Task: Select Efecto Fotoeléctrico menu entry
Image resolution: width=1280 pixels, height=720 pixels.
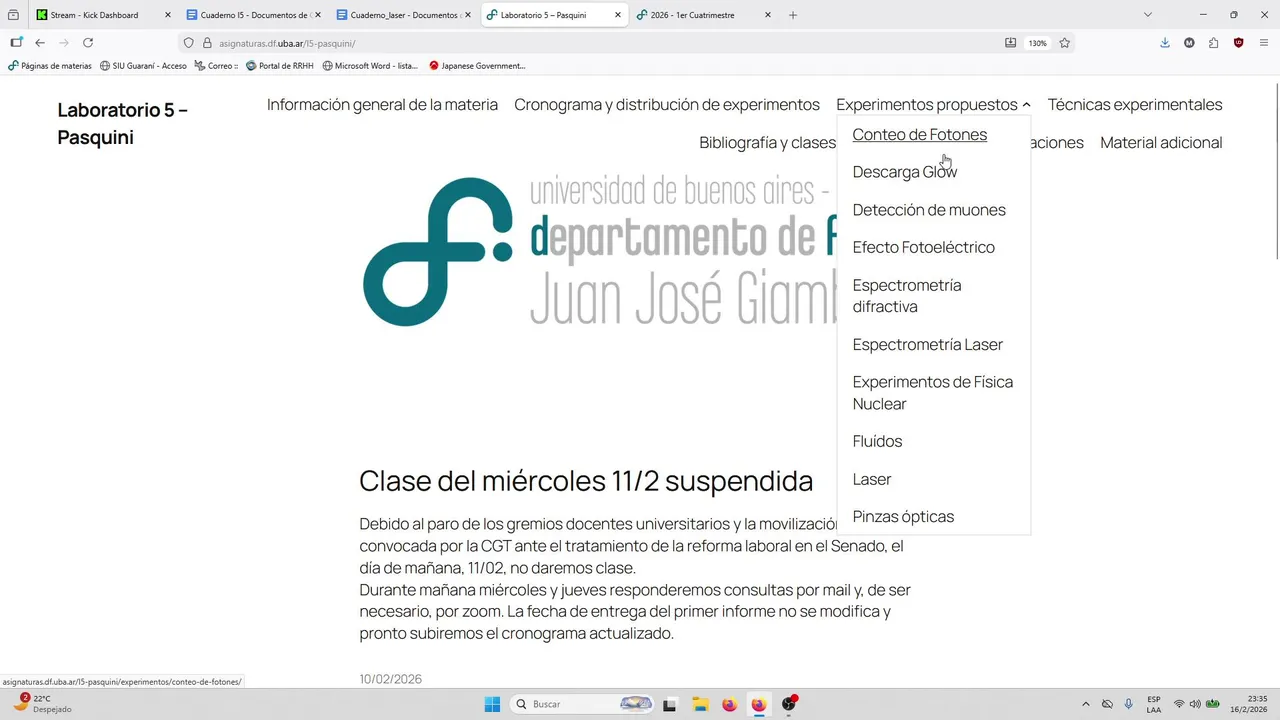Action: click(924, 247)
